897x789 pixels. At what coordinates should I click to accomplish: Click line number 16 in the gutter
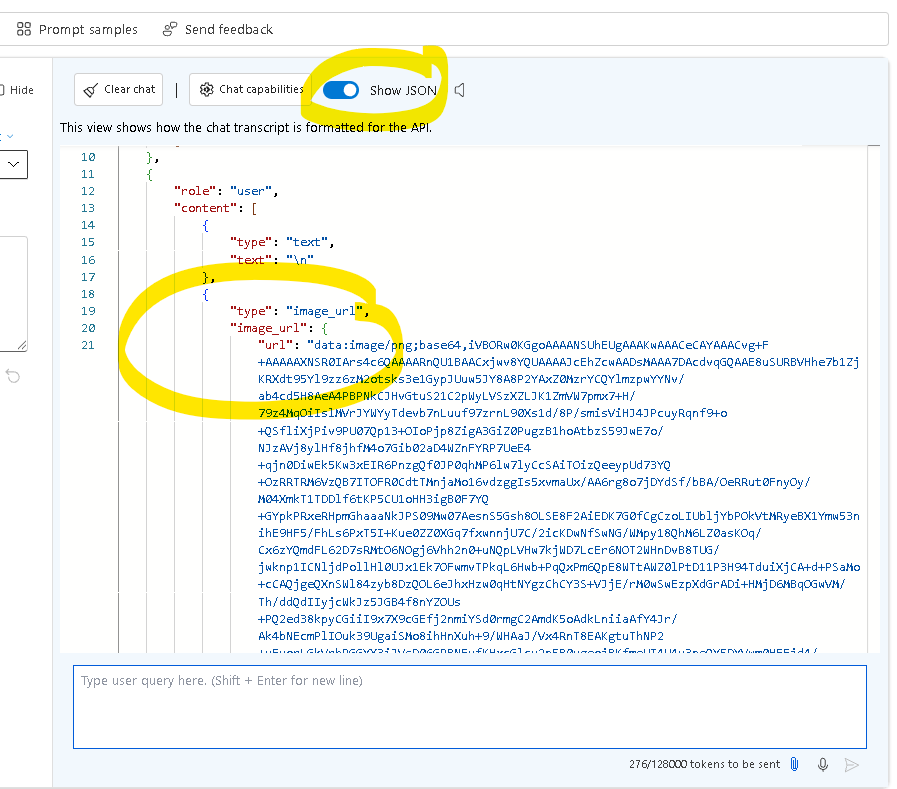pyautogui.click(x=88, y=260)
